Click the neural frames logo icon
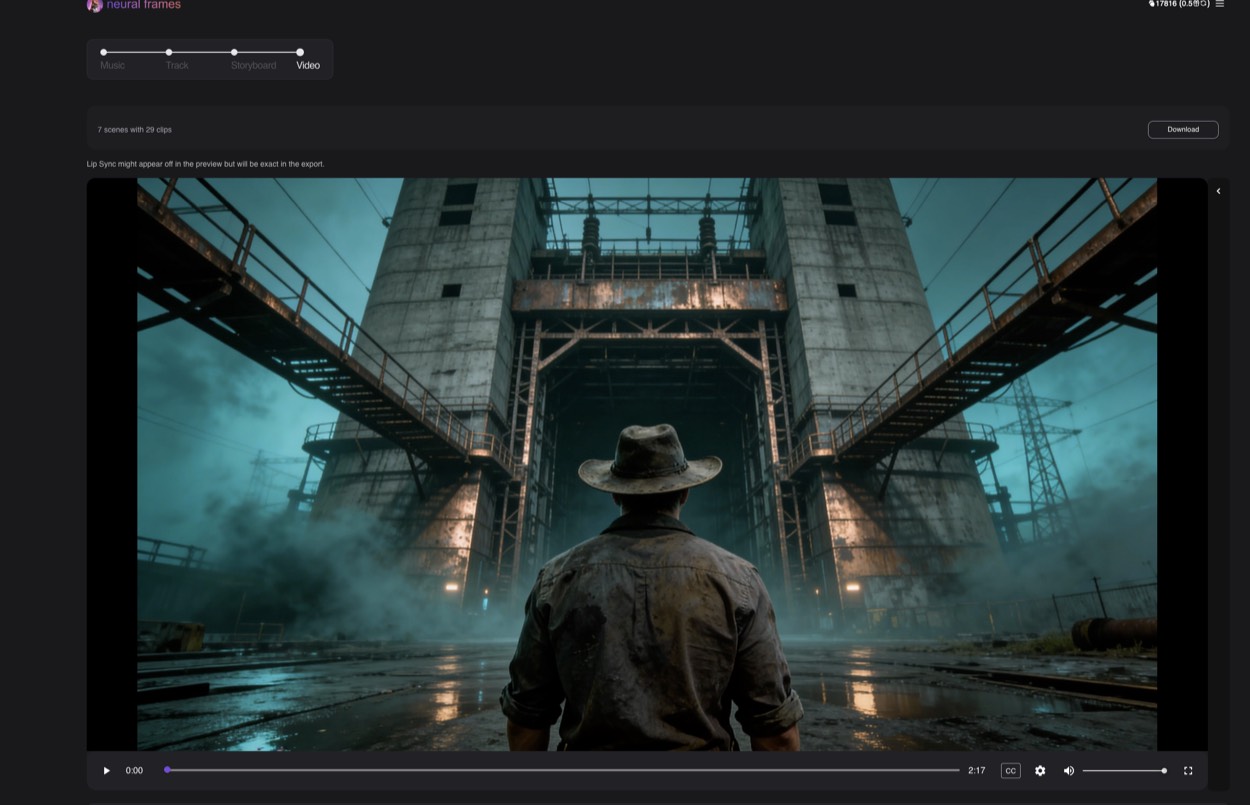 click(94, 5)
